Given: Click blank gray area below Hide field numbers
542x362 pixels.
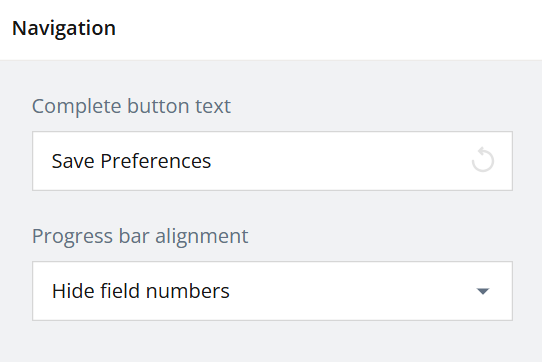Looking at the screenshot, I should [x=271, y=342].
